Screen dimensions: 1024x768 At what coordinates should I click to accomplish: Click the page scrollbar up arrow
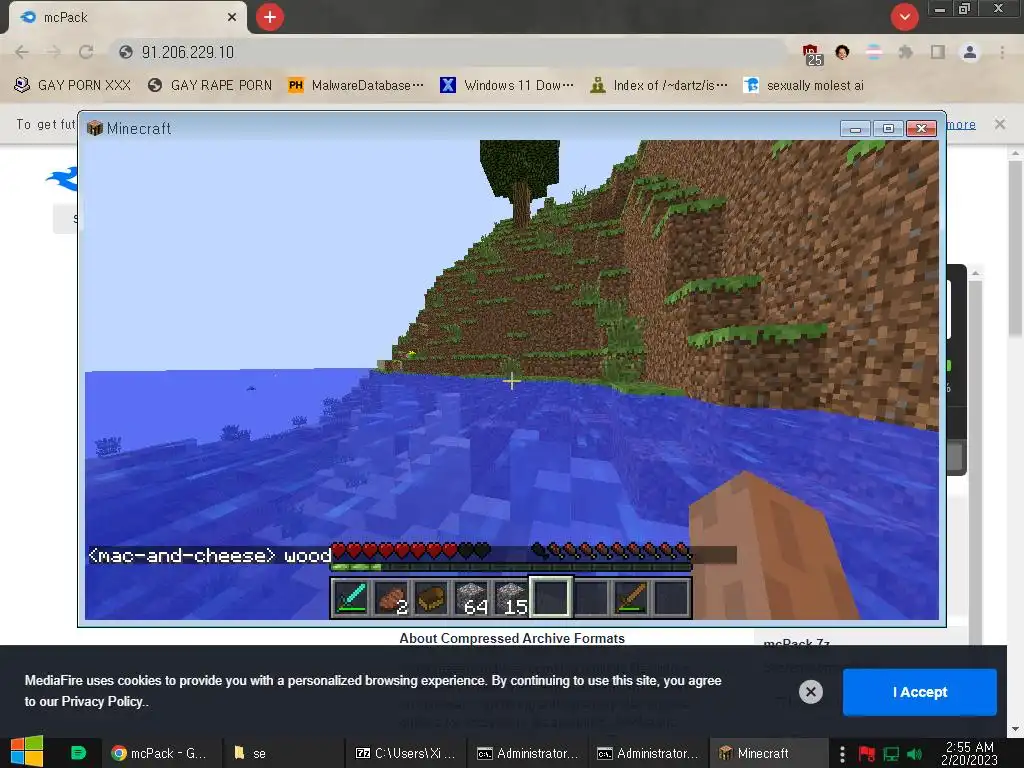[1015, 153]
